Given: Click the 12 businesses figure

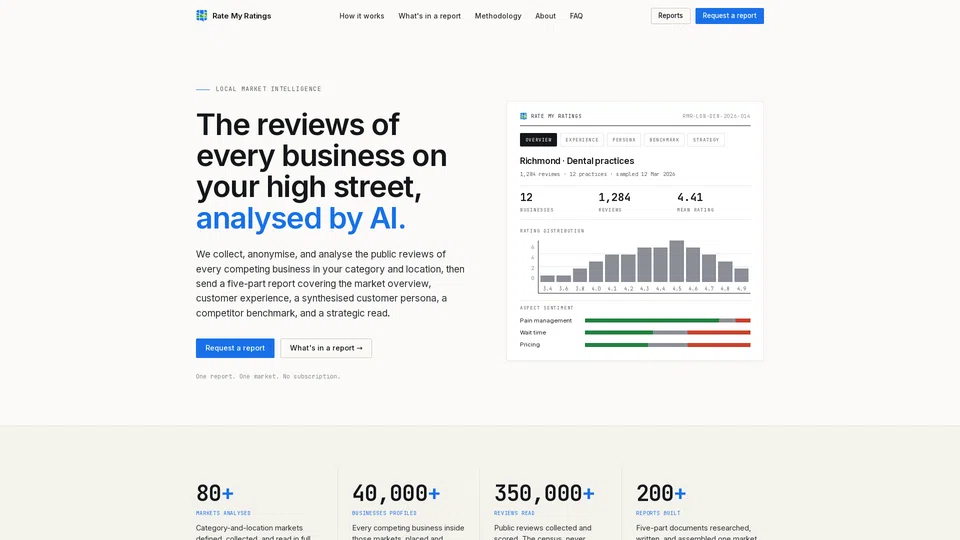Looking at the screenshot, I should 527,197.
